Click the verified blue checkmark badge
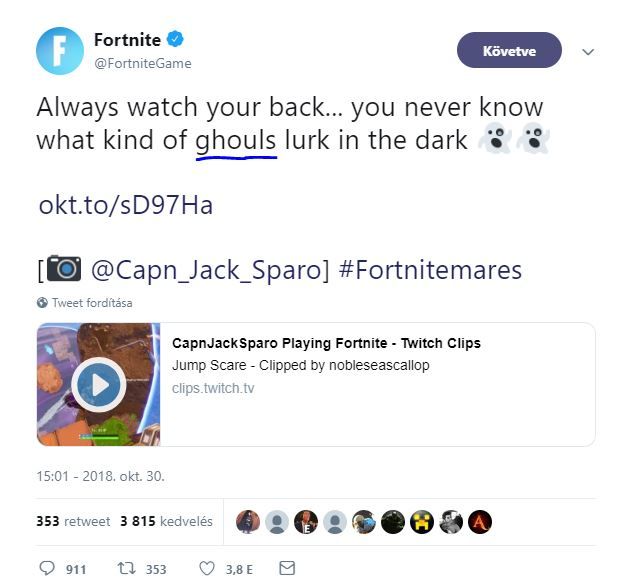This screenshot has width=628, height=582. 175,39
